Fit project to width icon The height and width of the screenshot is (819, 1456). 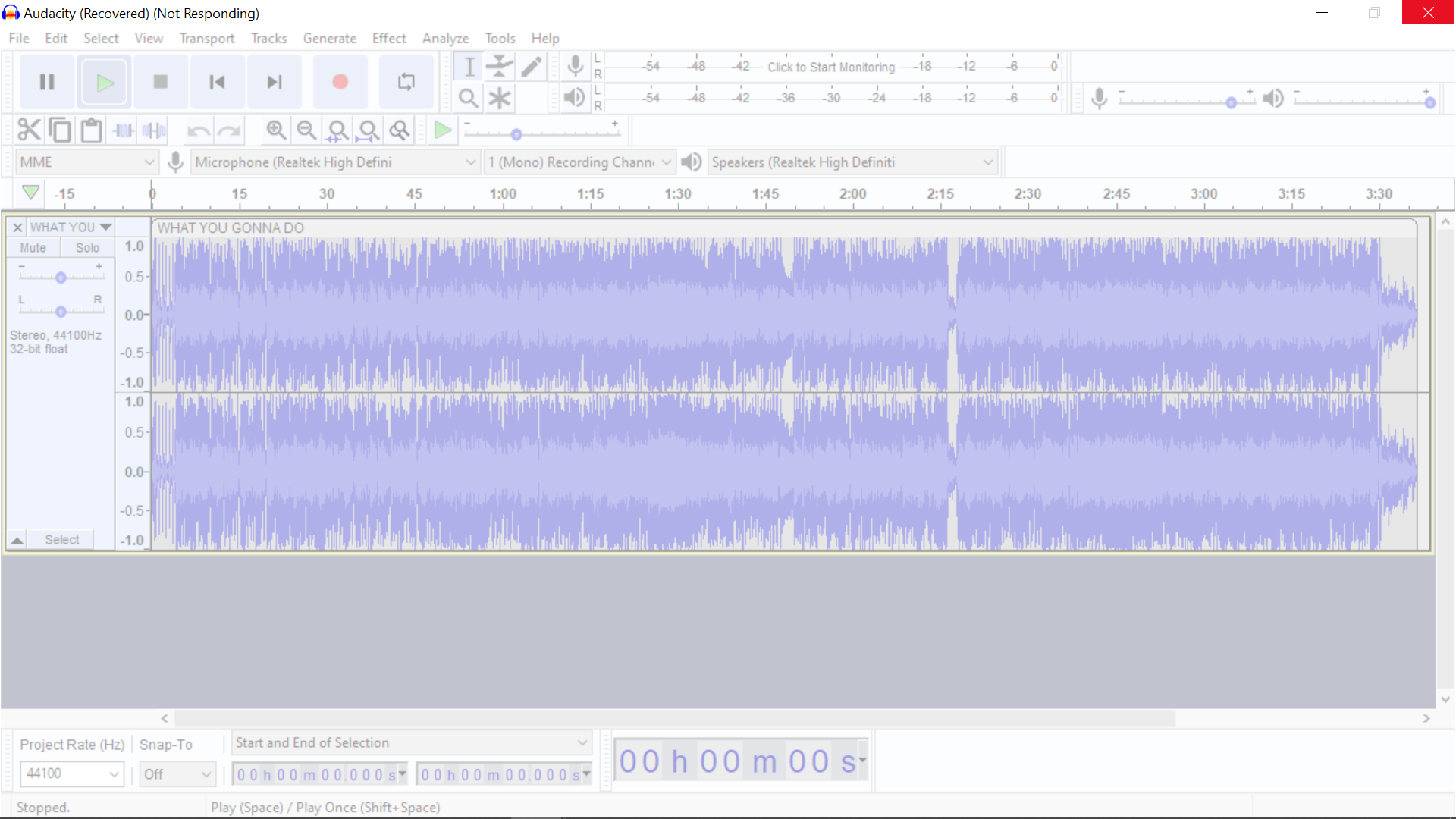pyautogui.click(x=369, y=130)
